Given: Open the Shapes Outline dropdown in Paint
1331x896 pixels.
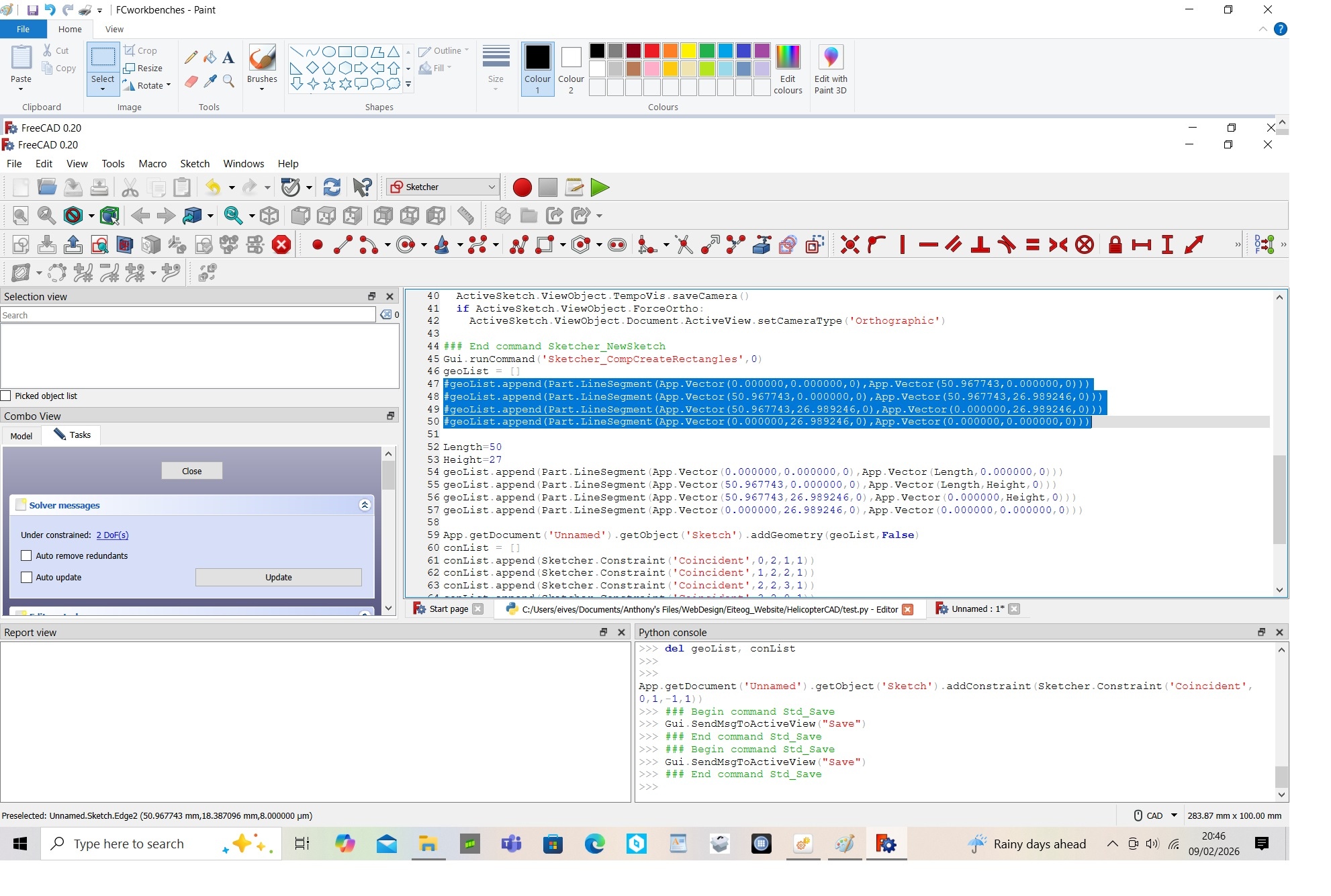Looking at the screenshot, I should (465, 50).
